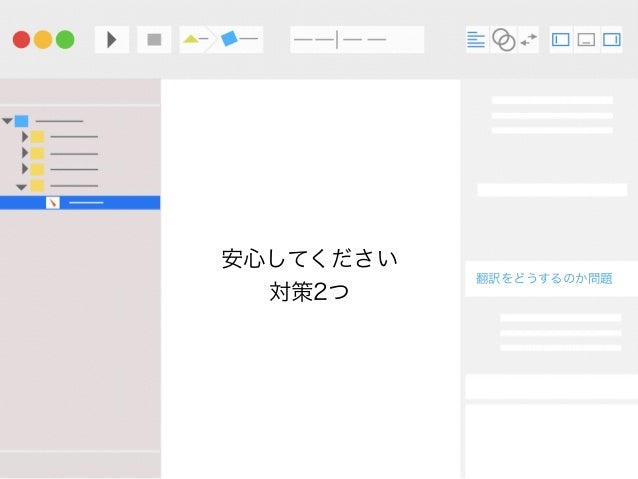Toggle the right inspector panel
This screenshot has height=479, width=638.
pos(612,40)
